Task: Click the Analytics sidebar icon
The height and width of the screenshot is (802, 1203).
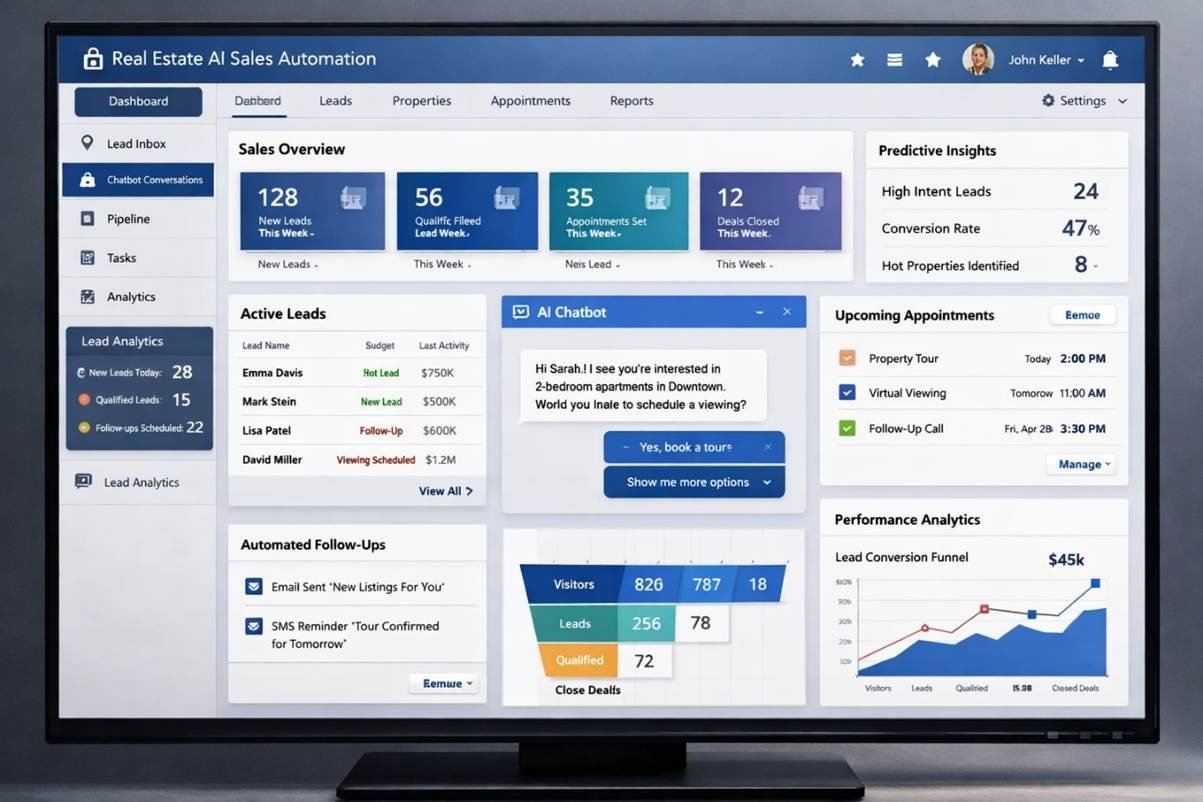Action: pos(87,297)
